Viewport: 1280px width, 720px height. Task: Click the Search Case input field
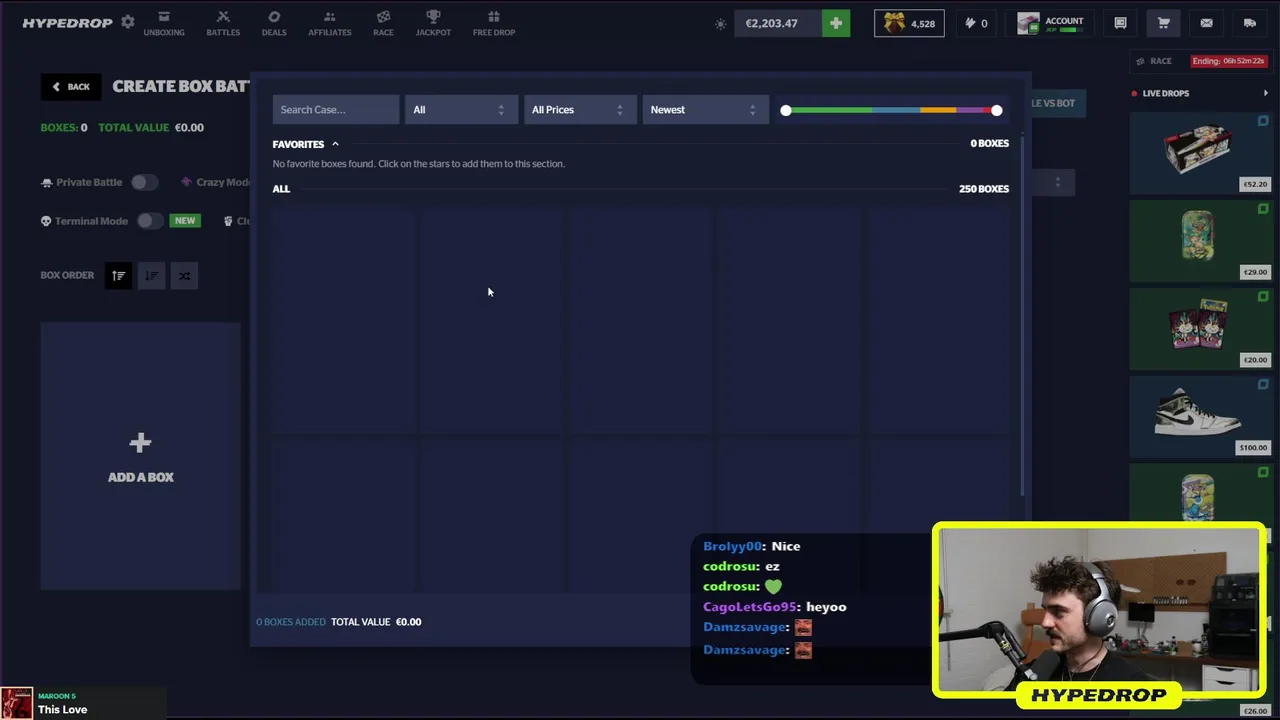pyautogui.click(x=336, y=110)
